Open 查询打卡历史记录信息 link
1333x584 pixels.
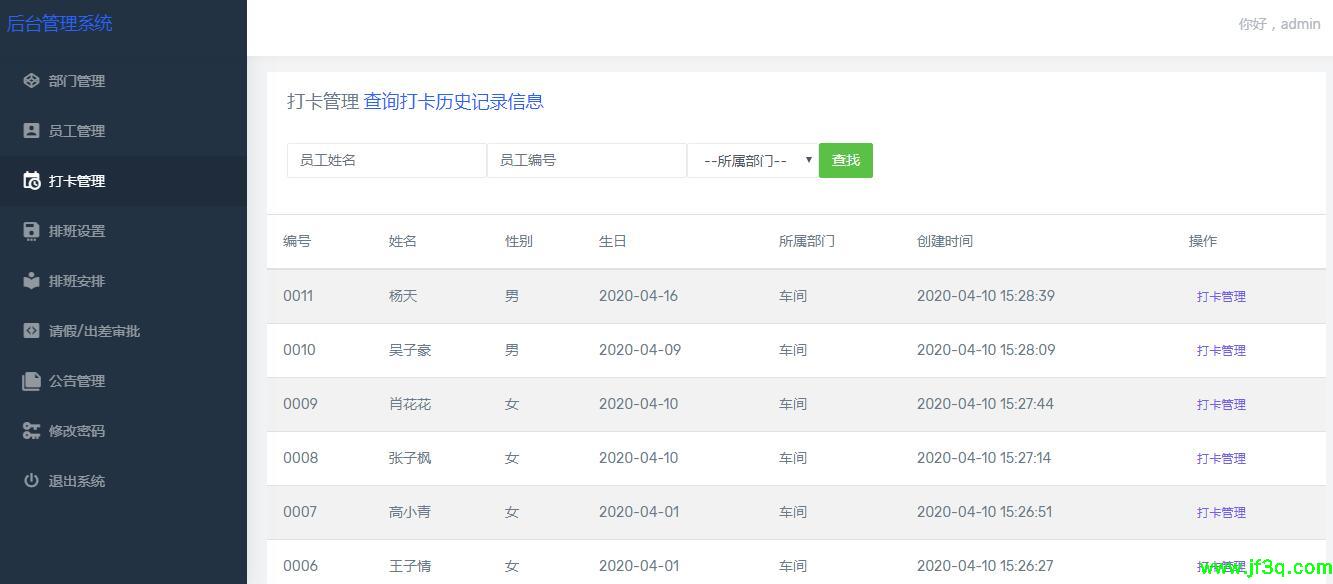[x=453, y=101]
